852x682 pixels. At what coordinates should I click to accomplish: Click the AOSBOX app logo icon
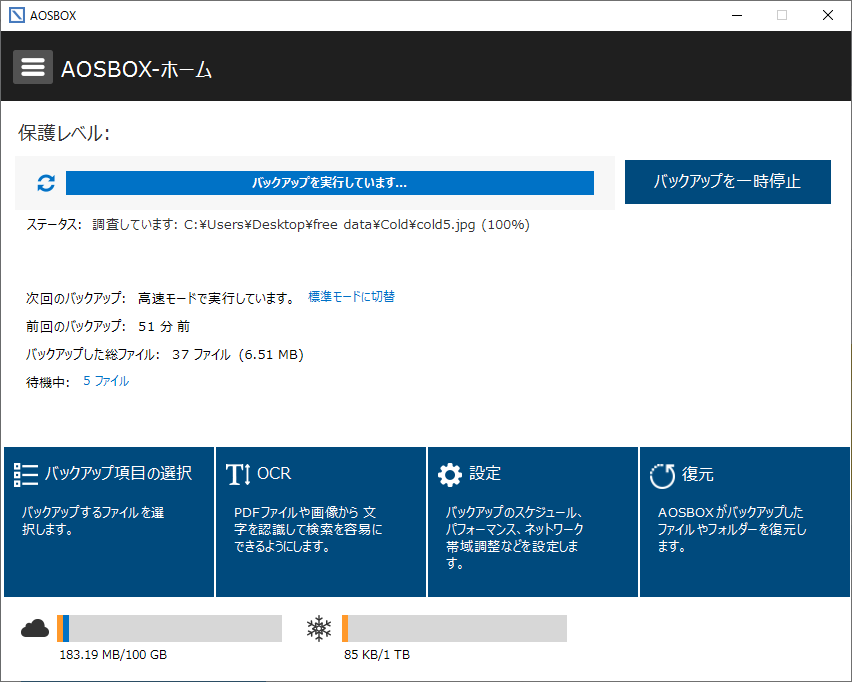[x=17, y=15]
